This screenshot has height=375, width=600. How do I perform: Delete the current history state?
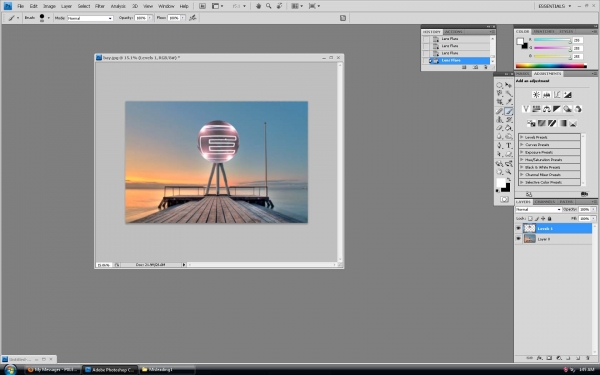pos(486,67)
